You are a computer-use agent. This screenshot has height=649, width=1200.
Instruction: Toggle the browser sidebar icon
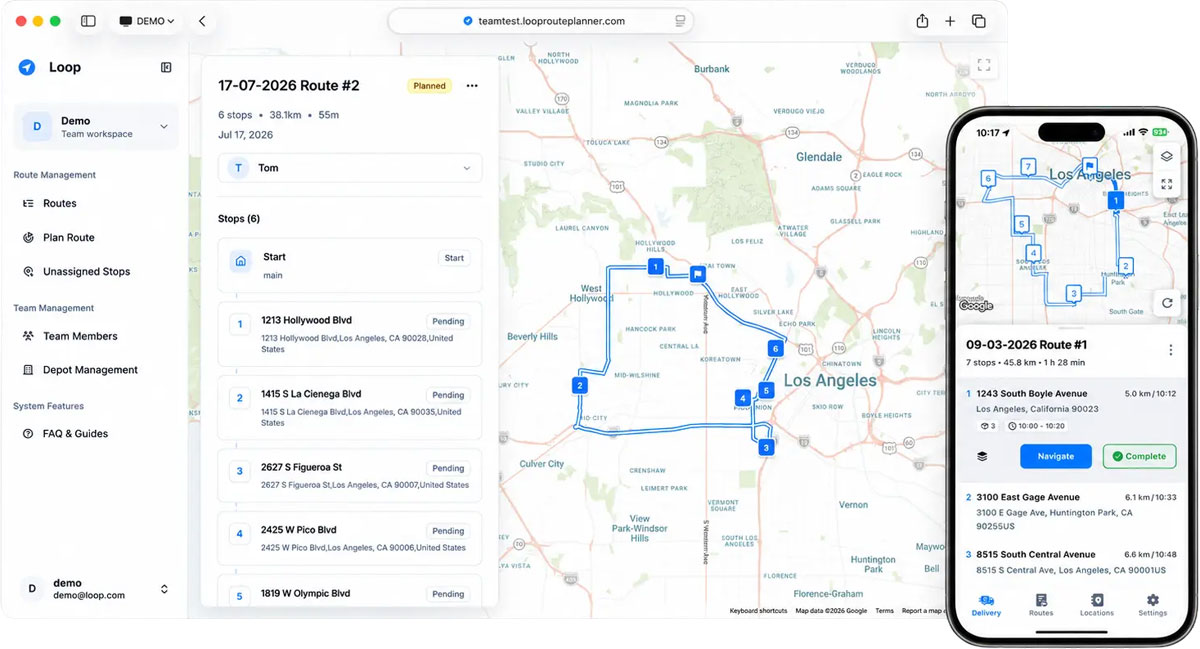pos(88,21)
